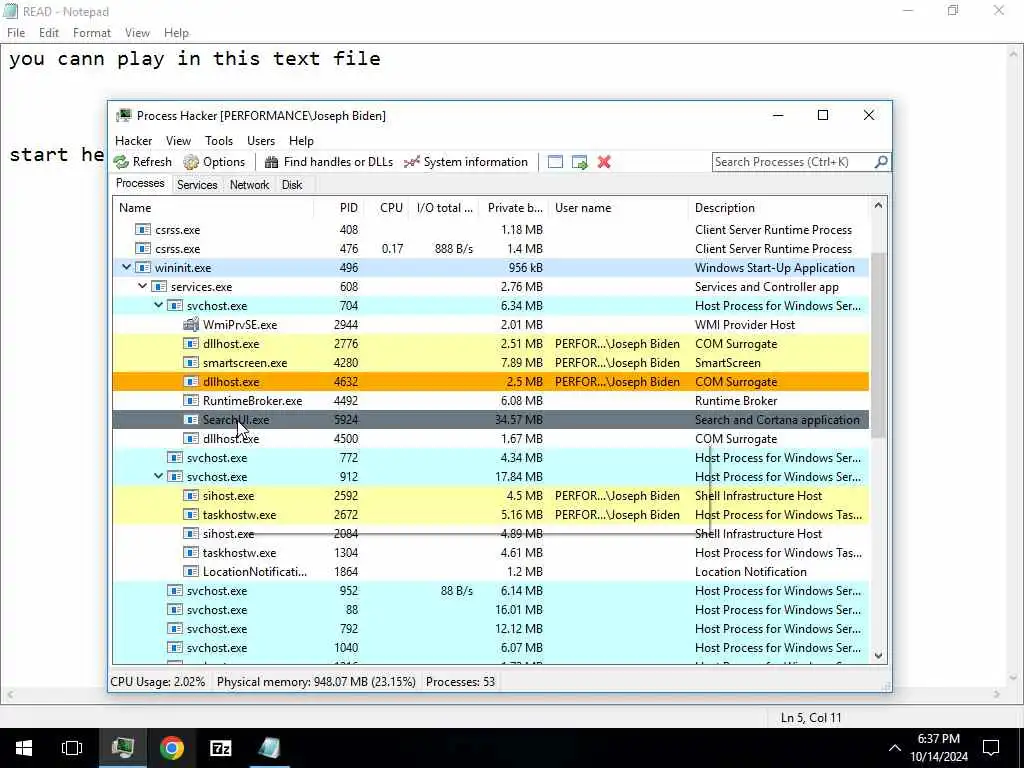This screenshot has height=768, width=1024.
Task: Open System information graph icon
Action: [x=411, y=162]
